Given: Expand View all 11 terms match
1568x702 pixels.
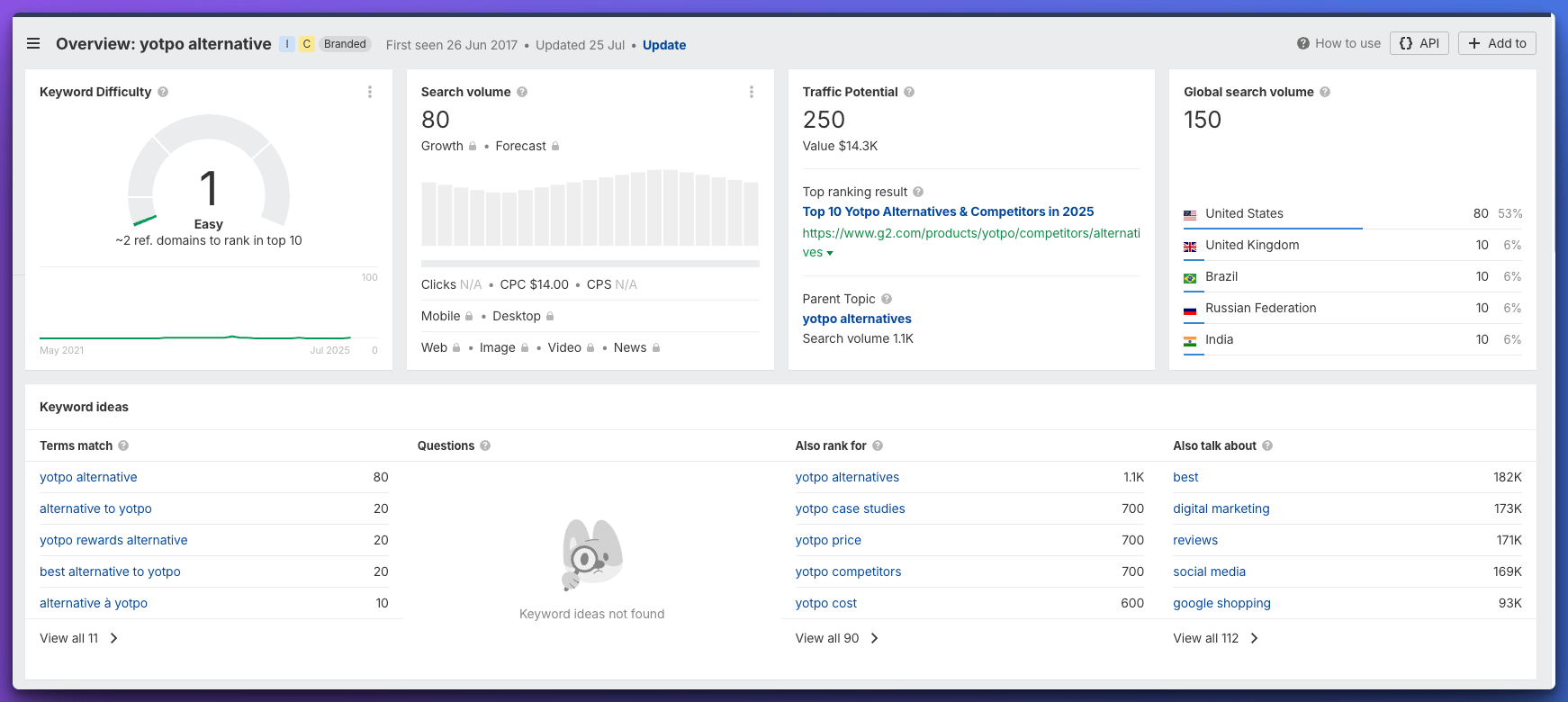Looking at the screenshot, I should pos(79,638).
